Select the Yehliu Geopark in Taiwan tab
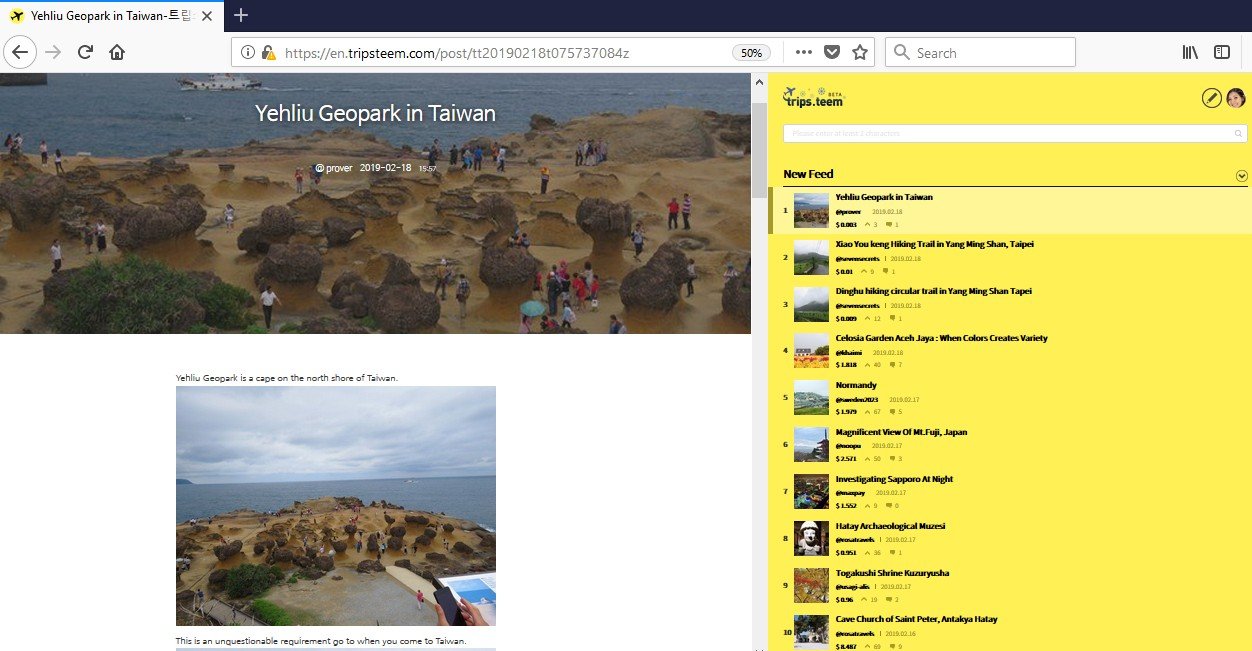This screenshot has height=651, width=1252. 112,16
